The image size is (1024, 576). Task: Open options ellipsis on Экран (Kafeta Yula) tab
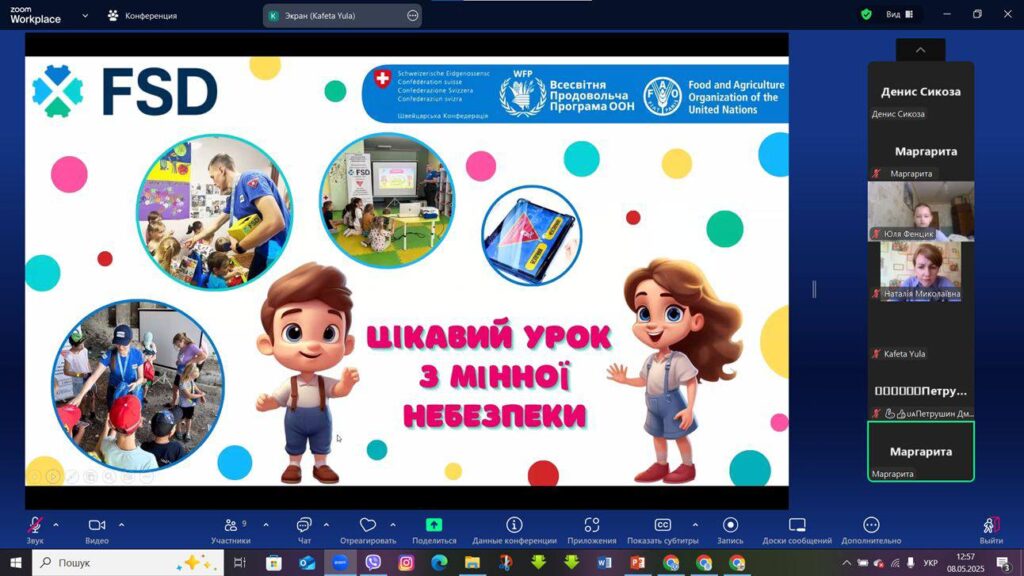(x=413, y=16)
